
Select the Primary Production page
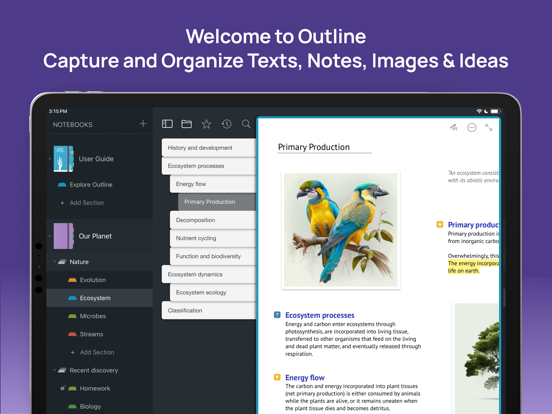[217, 202]
